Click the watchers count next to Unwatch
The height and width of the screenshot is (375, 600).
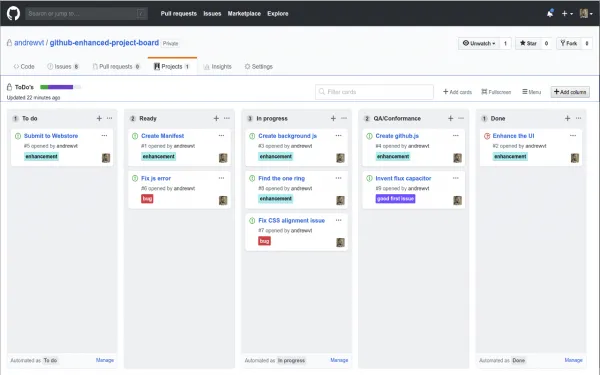(505, 43)
